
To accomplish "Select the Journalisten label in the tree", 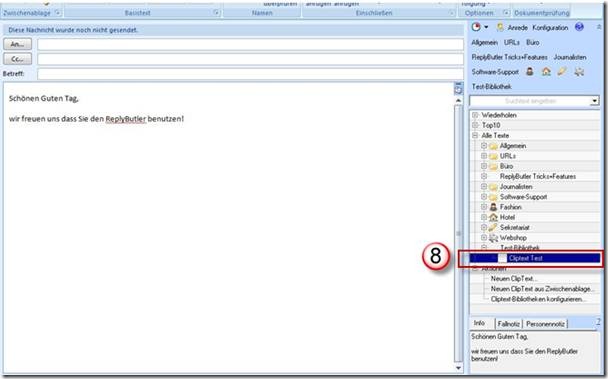I will coord(516,187).
